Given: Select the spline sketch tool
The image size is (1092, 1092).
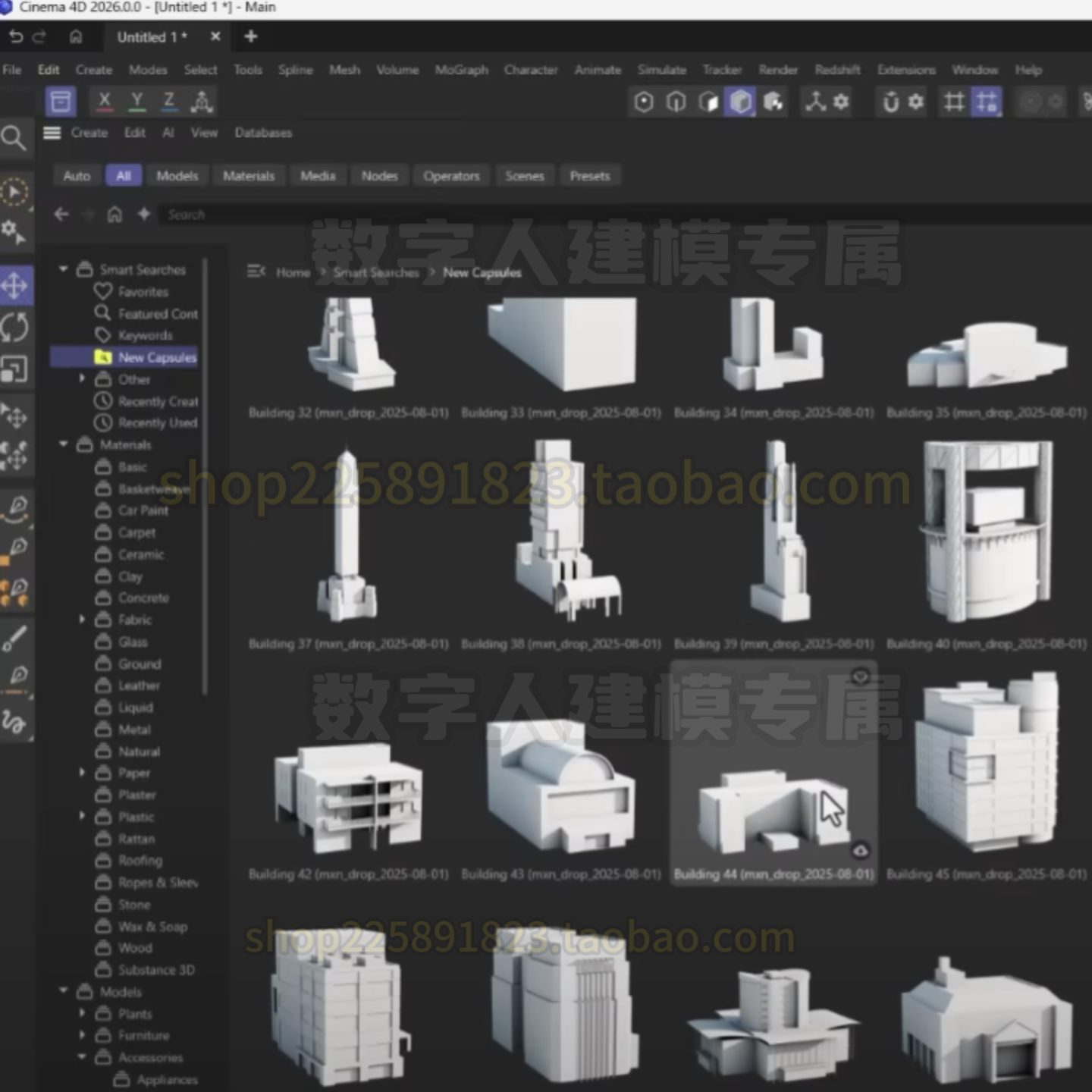Looking at the screenshot, I should (14, 721).
